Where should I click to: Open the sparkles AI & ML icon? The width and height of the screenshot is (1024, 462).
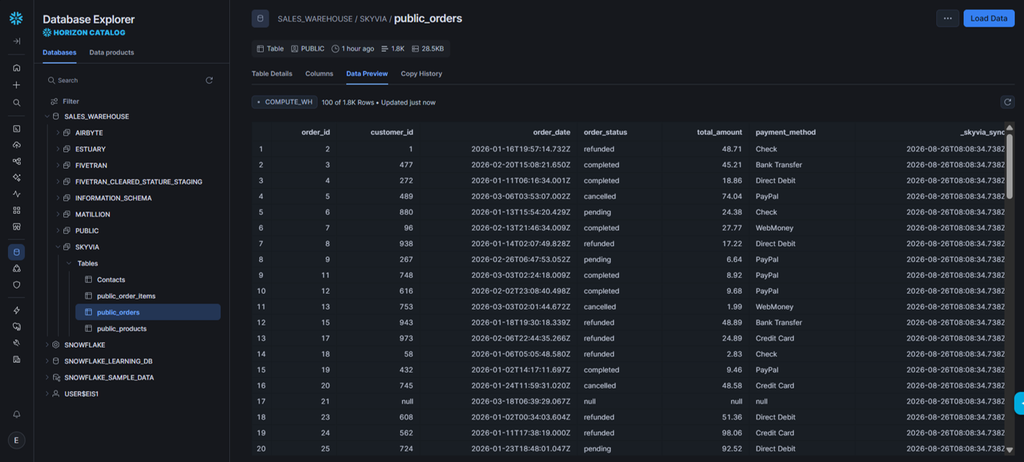point(16,178)
